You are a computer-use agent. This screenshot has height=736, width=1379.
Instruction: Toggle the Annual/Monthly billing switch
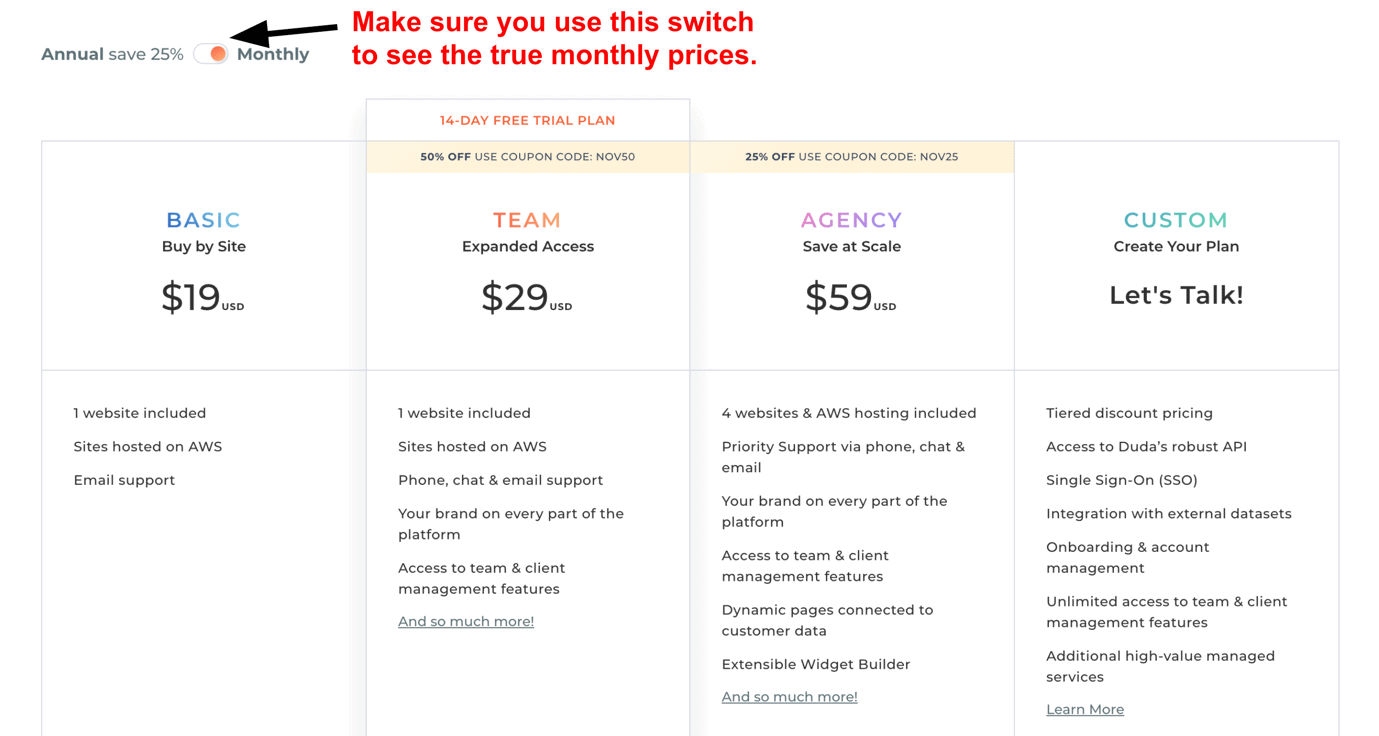[211, 54]
